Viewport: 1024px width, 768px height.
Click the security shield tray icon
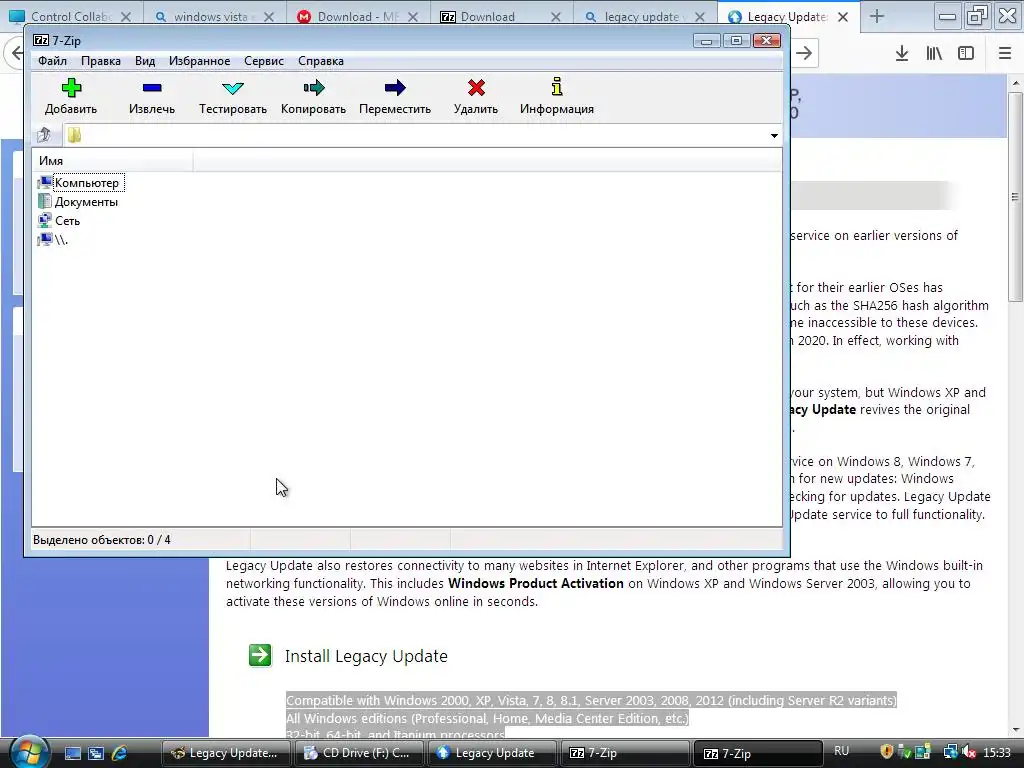tap(887, 752)
